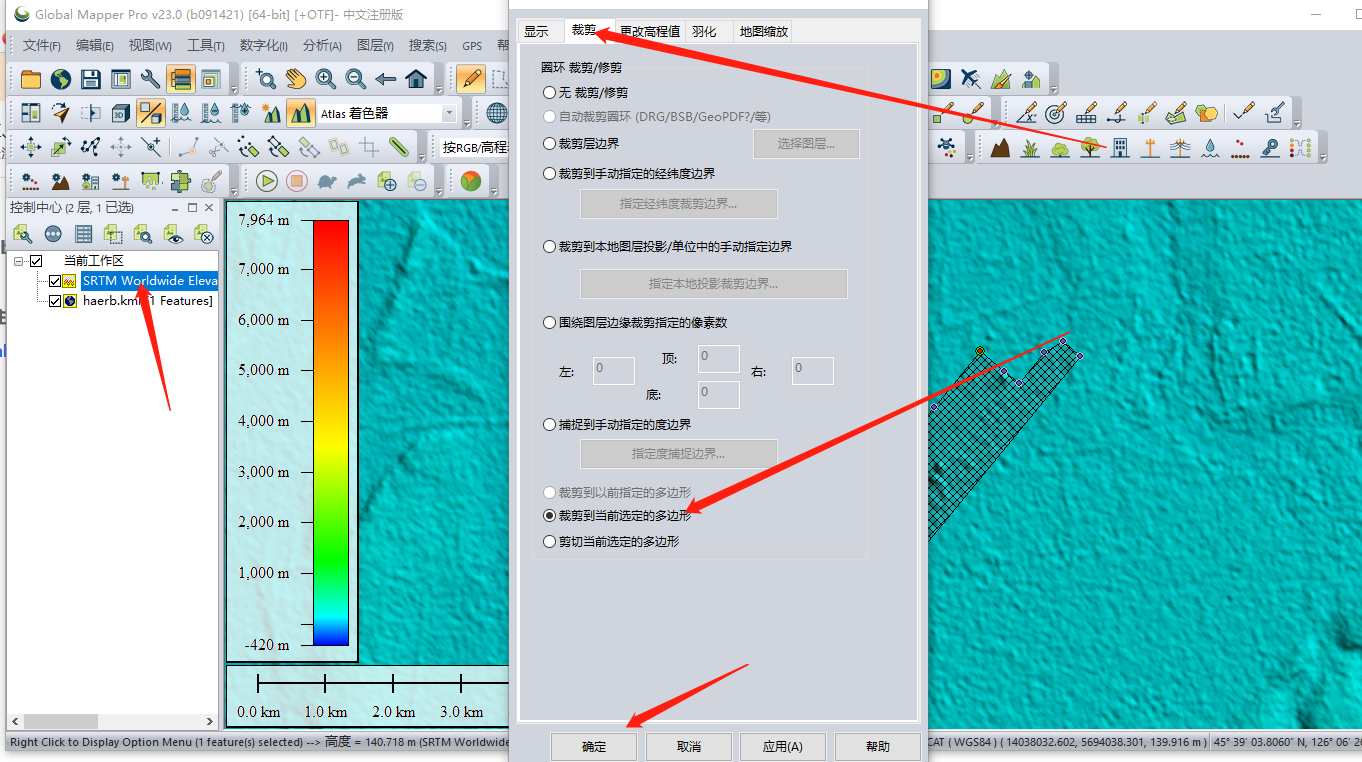Uncheck the 当前工作区 workspace checkbox
1362x762 pixels.
click(x=36, y=261)
